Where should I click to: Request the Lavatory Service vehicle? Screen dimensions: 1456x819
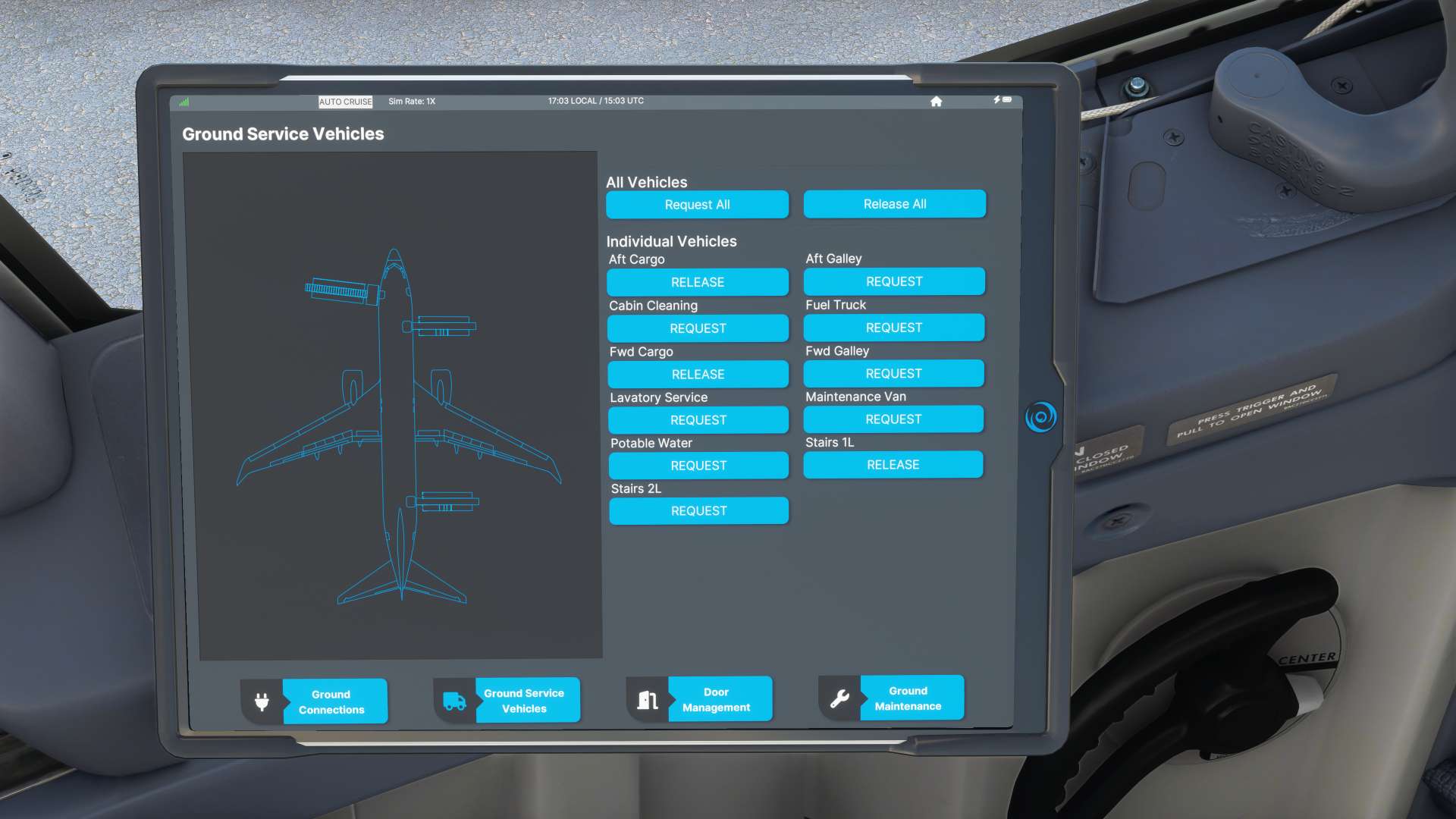pos(698,419)
